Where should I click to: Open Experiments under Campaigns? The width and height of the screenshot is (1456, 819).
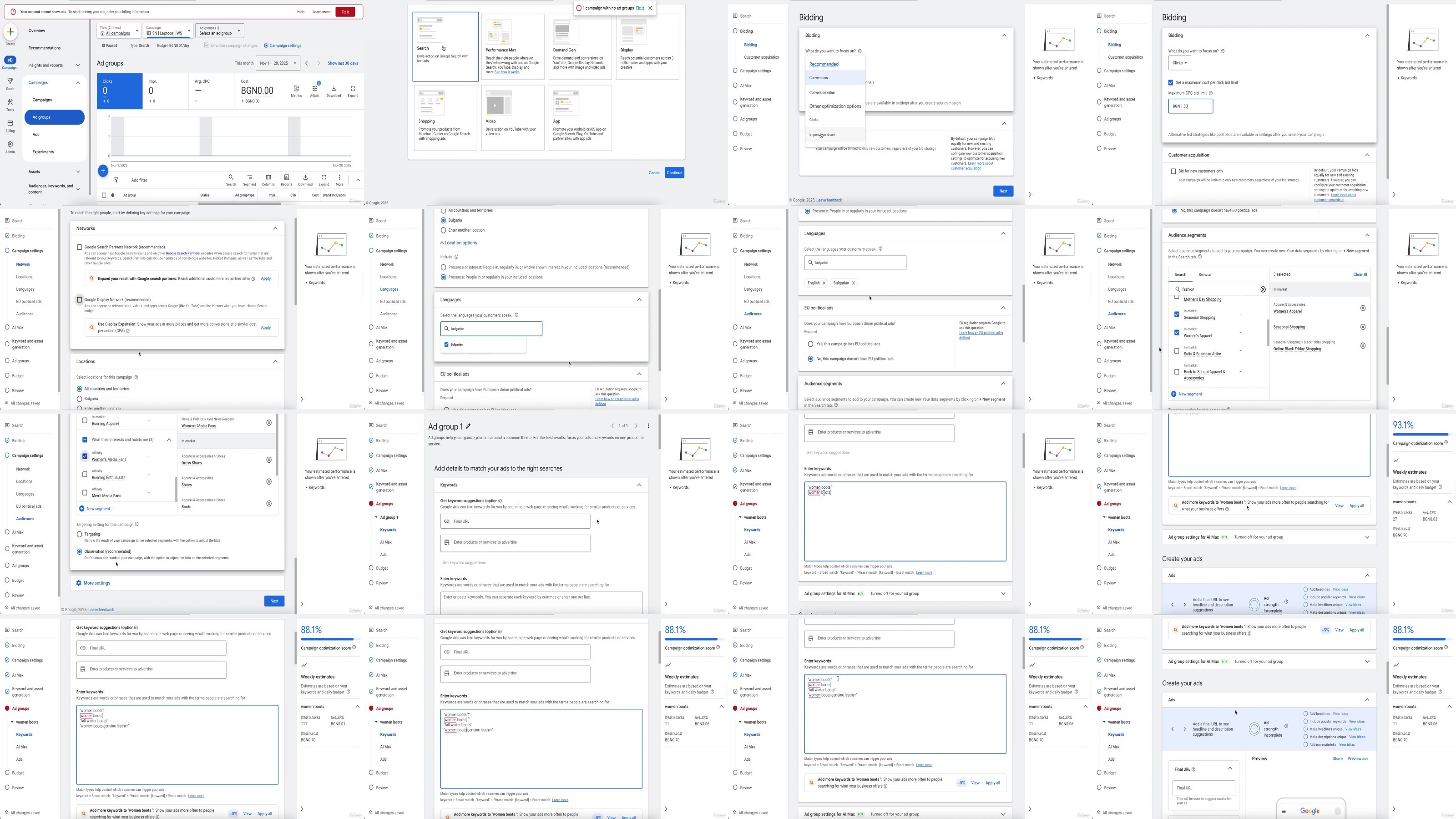click(43, 152)
